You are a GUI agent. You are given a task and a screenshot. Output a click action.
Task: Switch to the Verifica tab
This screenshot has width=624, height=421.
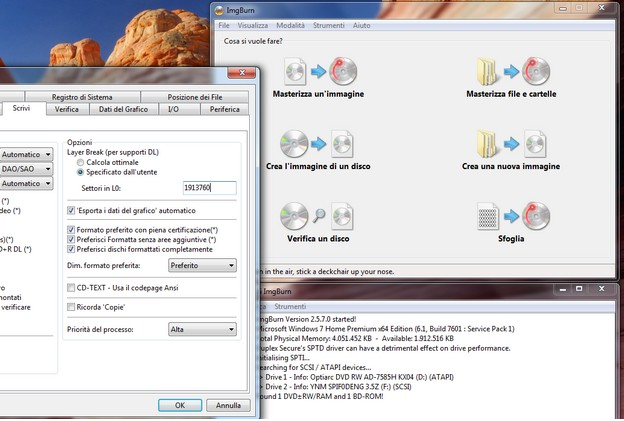(x=67, y=109)
